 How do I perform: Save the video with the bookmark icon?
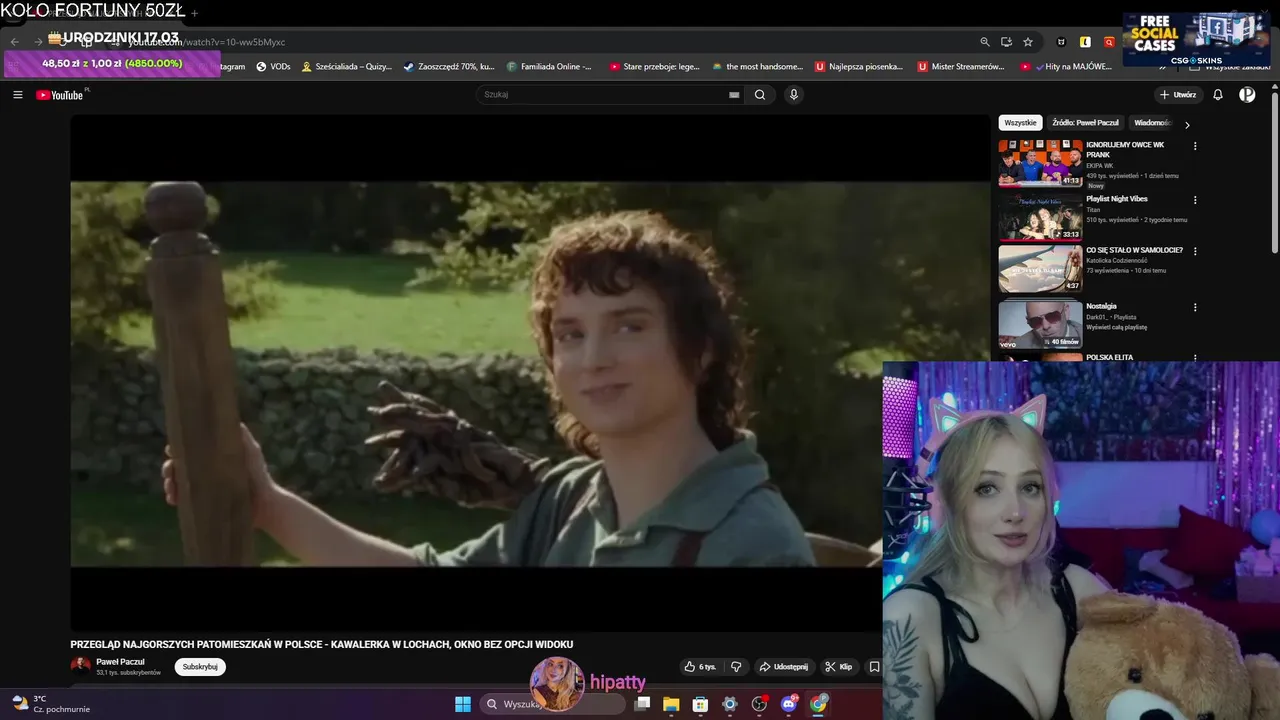tap(874, 667)
